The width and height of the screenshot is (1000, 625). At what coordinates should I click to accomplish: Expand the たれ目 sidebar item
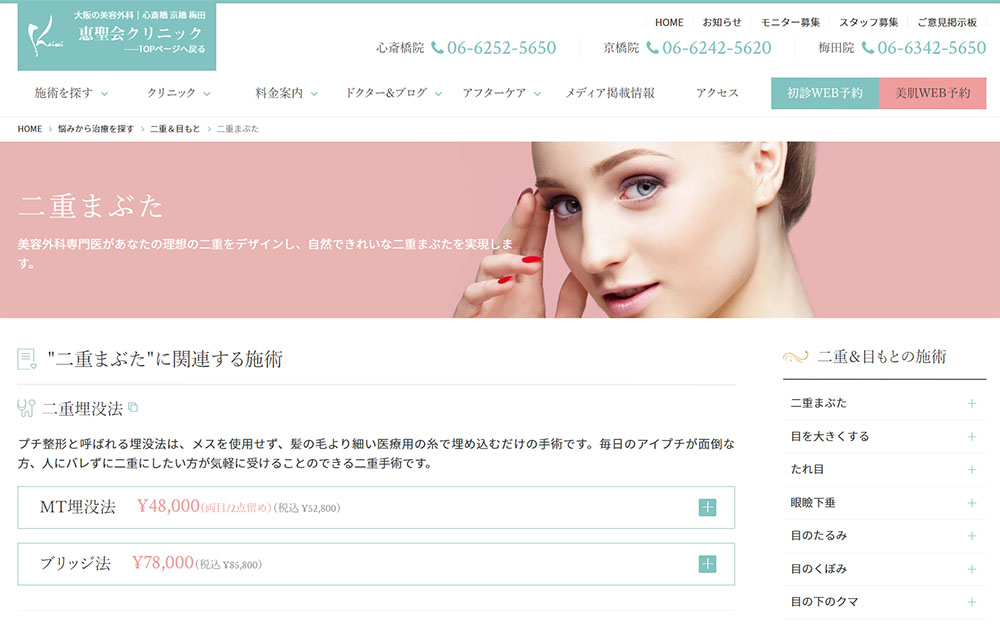coord(971,470)
